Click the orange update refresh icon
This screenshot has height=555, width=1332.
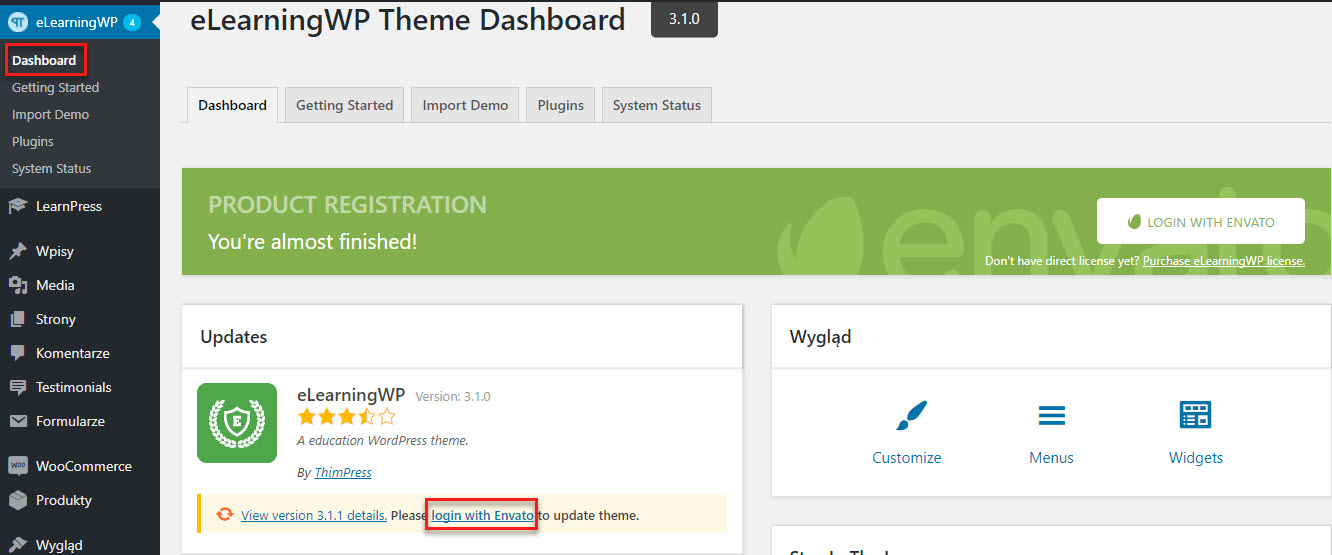[225, 515]
